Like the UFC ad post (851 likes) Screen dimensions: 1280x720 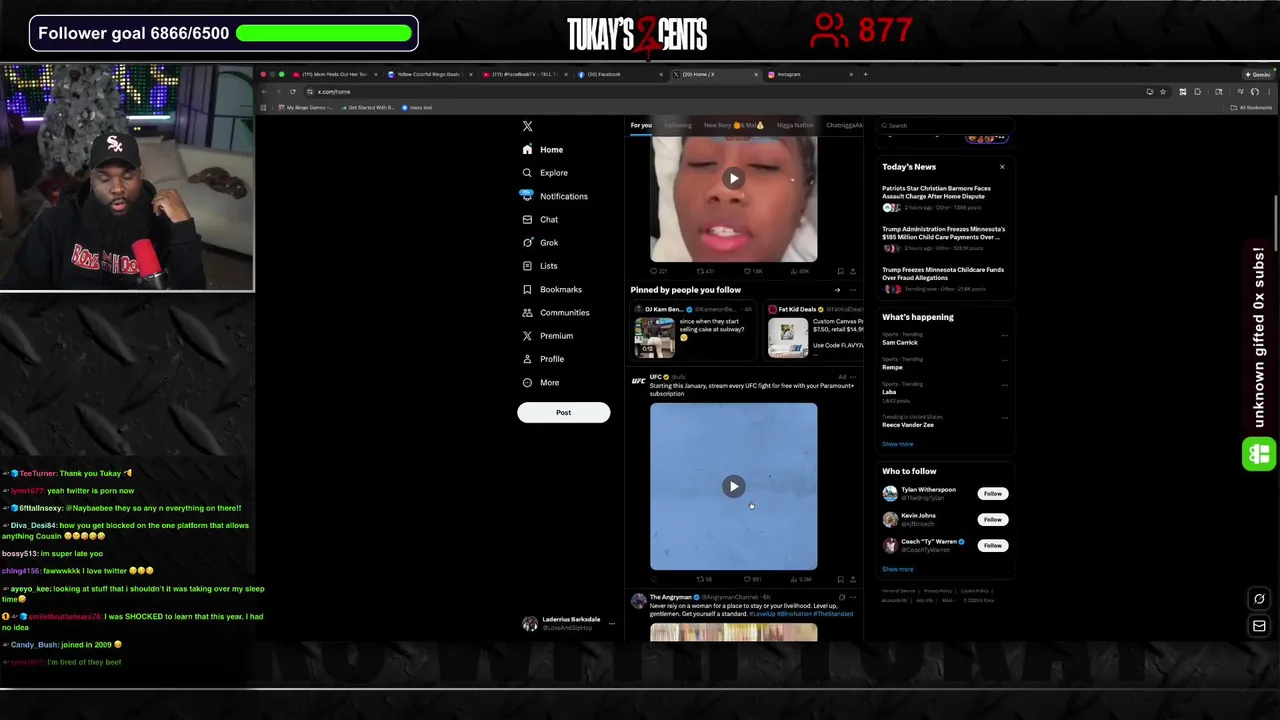(x=753, y=579)
